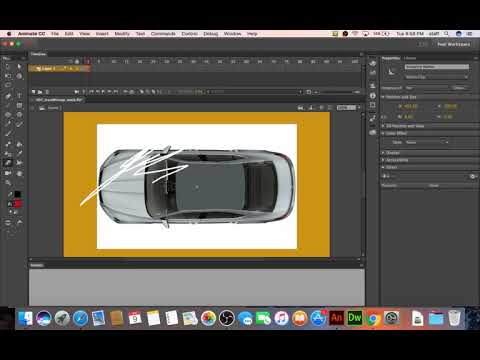Open the Color panel icon
This screenshot has height=360, width=480.
tap(373, 63)
